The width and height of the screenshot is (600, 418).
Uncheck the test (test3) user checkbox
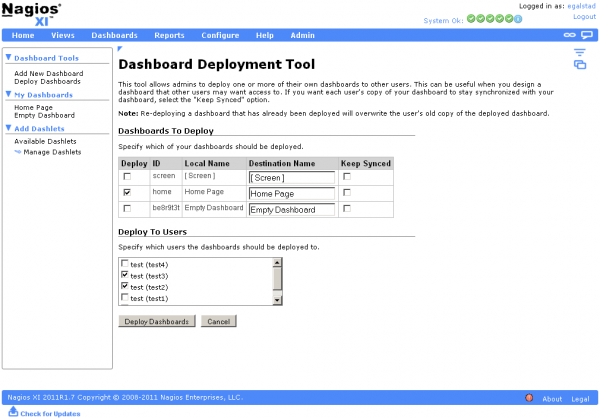(124, 275)
